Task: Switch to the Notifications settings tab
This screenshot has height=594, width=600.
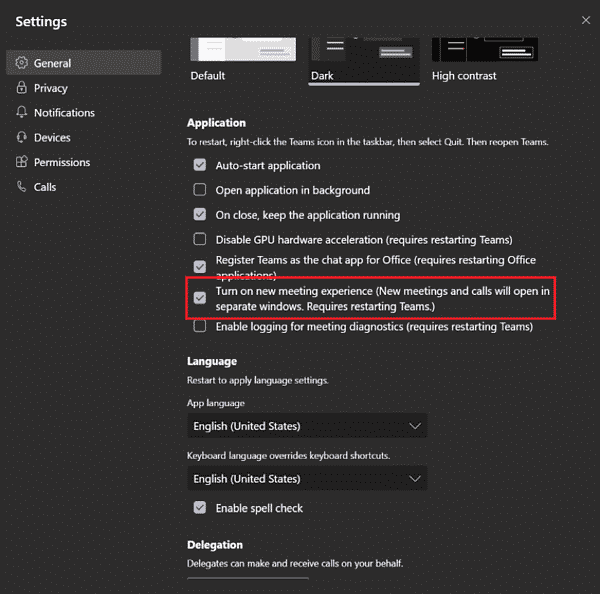Action: pos(64,113)
